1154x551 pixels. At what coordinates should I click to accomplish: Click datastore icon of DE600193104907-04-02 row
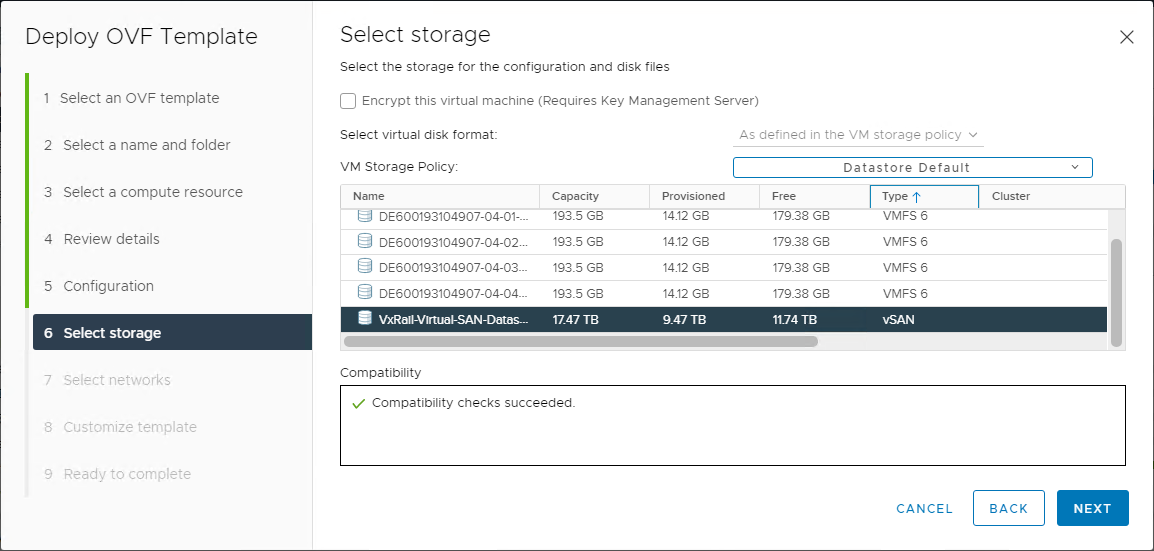pos(364,241)
